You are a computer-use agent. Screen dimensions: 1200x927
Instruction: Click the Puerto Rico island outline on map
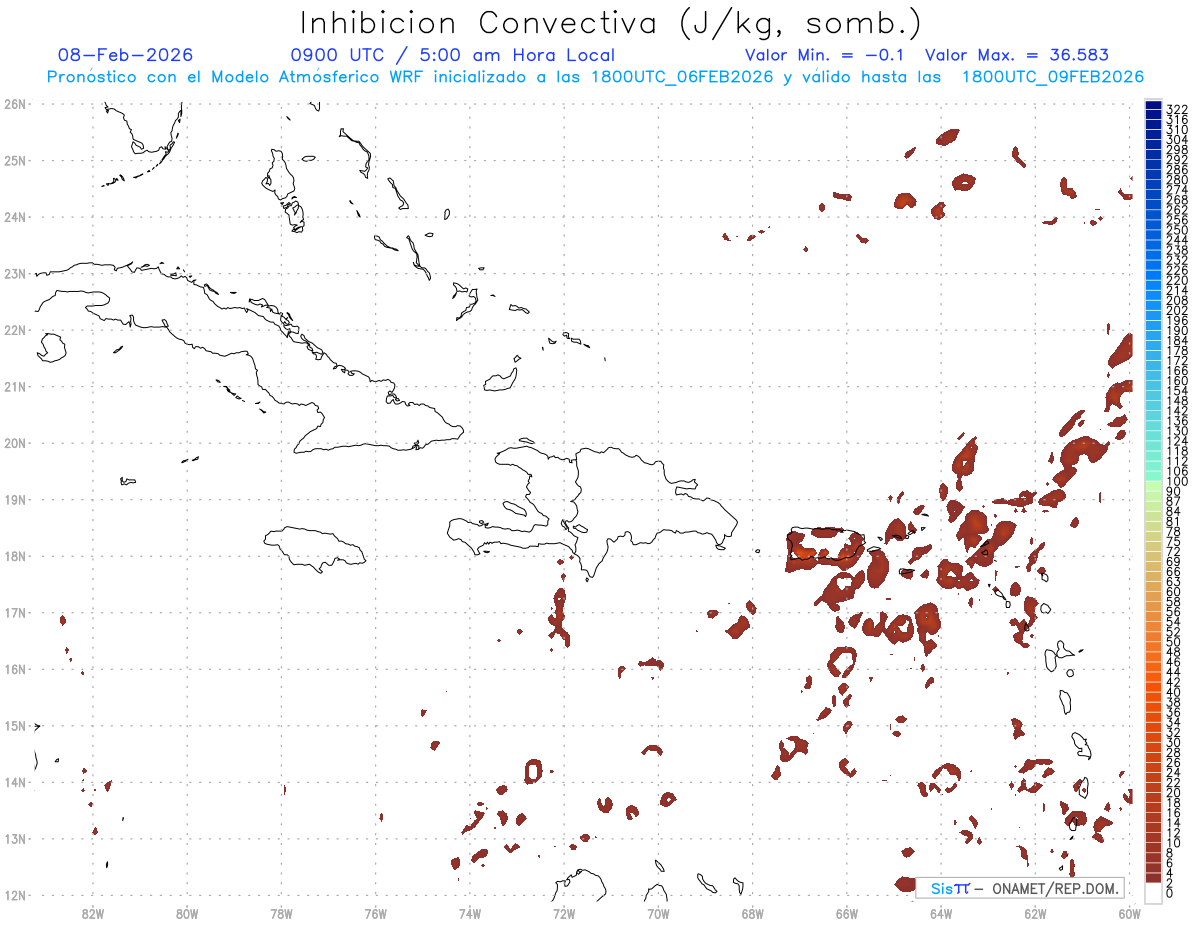click(x=825, y=545)
